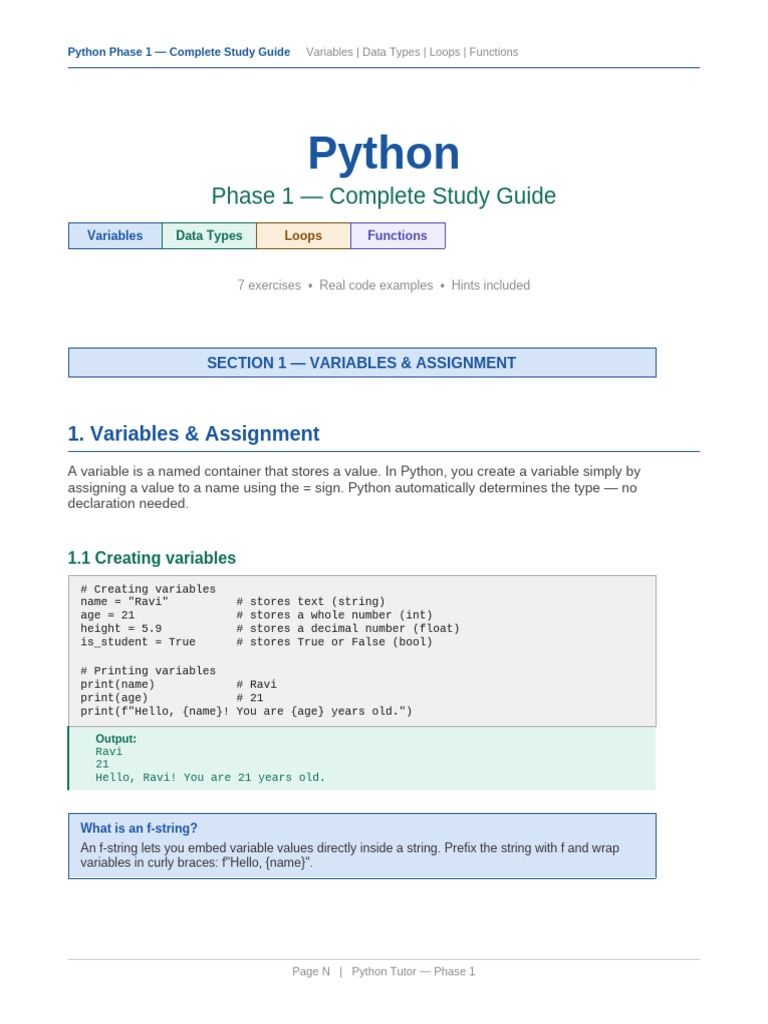The width and height of the screenshot is (768, 1024).
Task: Click the Section 1 — Variables & Assignment banner
Action: [x=362, y=363]
